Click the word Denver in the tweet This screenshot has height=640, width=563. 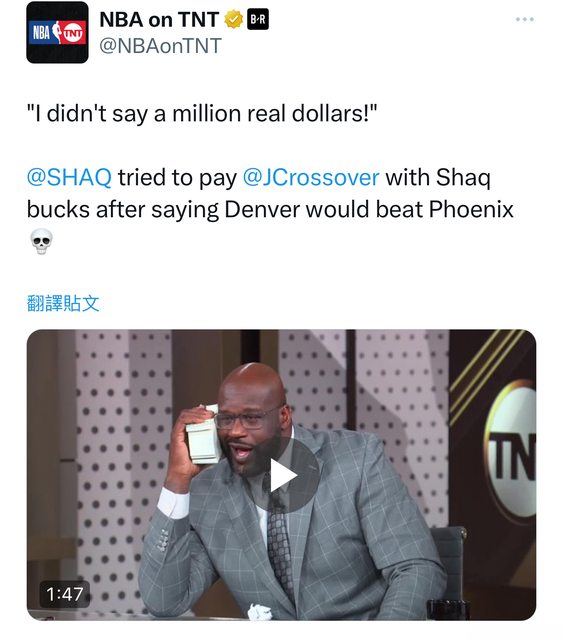[x=263, y=209]
